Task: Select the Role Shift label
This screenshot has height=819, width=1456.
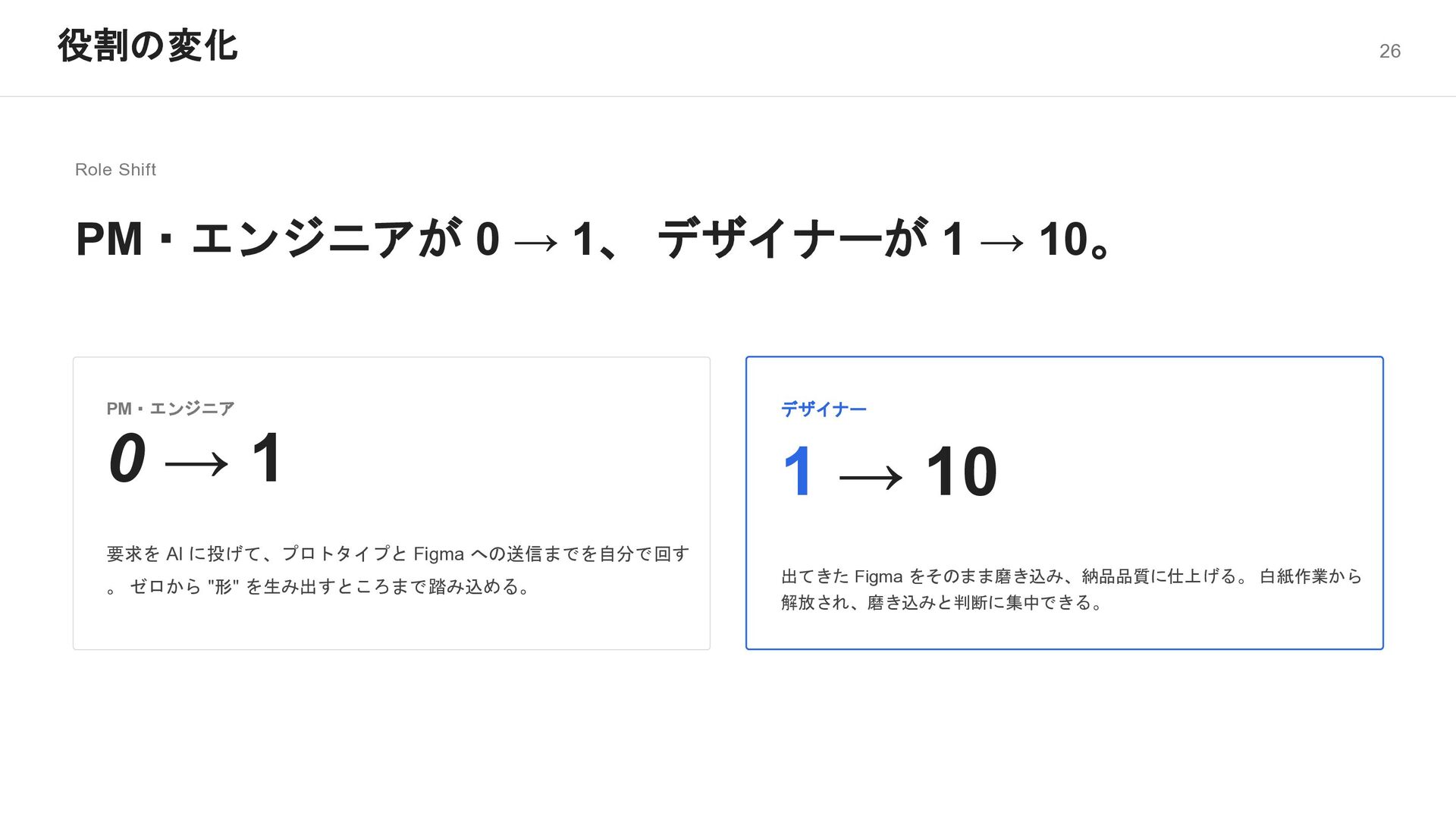Action: click(x=115, y=170)
